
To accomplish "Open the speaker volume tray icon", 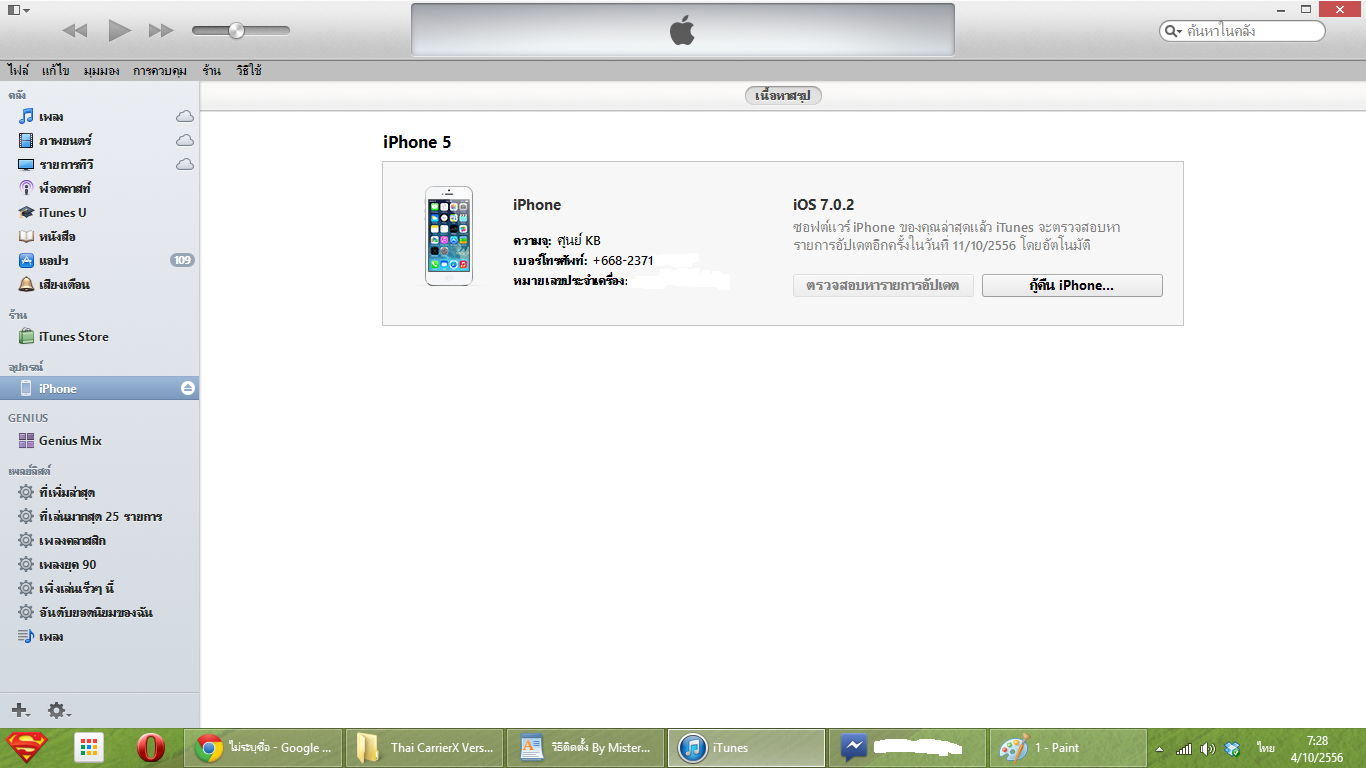I will tap(1208, 748).
